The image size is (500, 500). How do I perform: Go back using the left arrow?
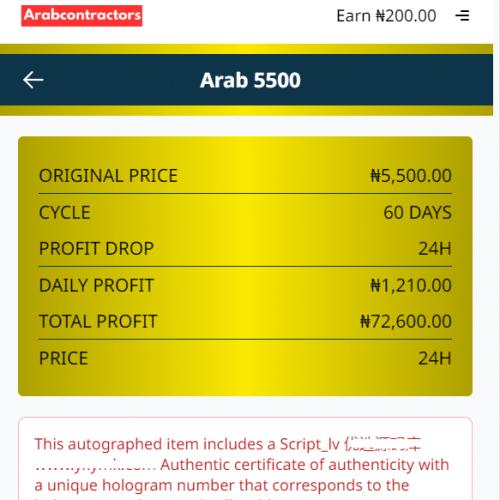pos(33,80)
